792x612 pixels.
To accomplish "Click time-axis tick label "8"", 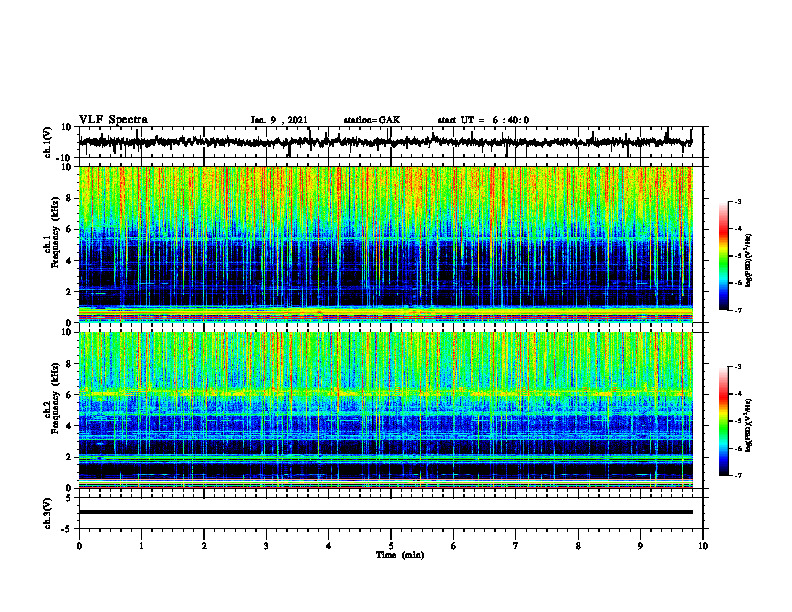I will (x=578, y=546).
